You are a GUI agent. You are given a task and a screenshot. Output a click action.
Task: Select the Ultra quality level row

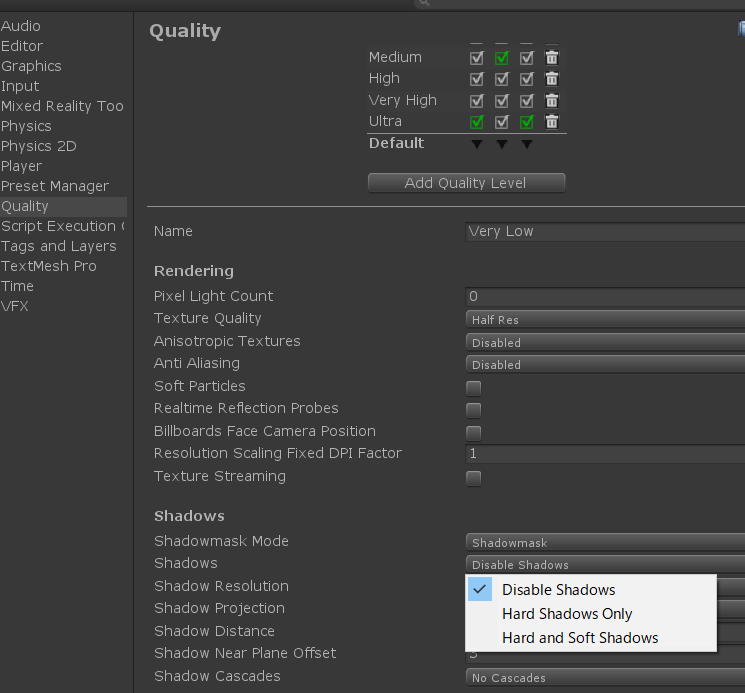tap(385, 121)
